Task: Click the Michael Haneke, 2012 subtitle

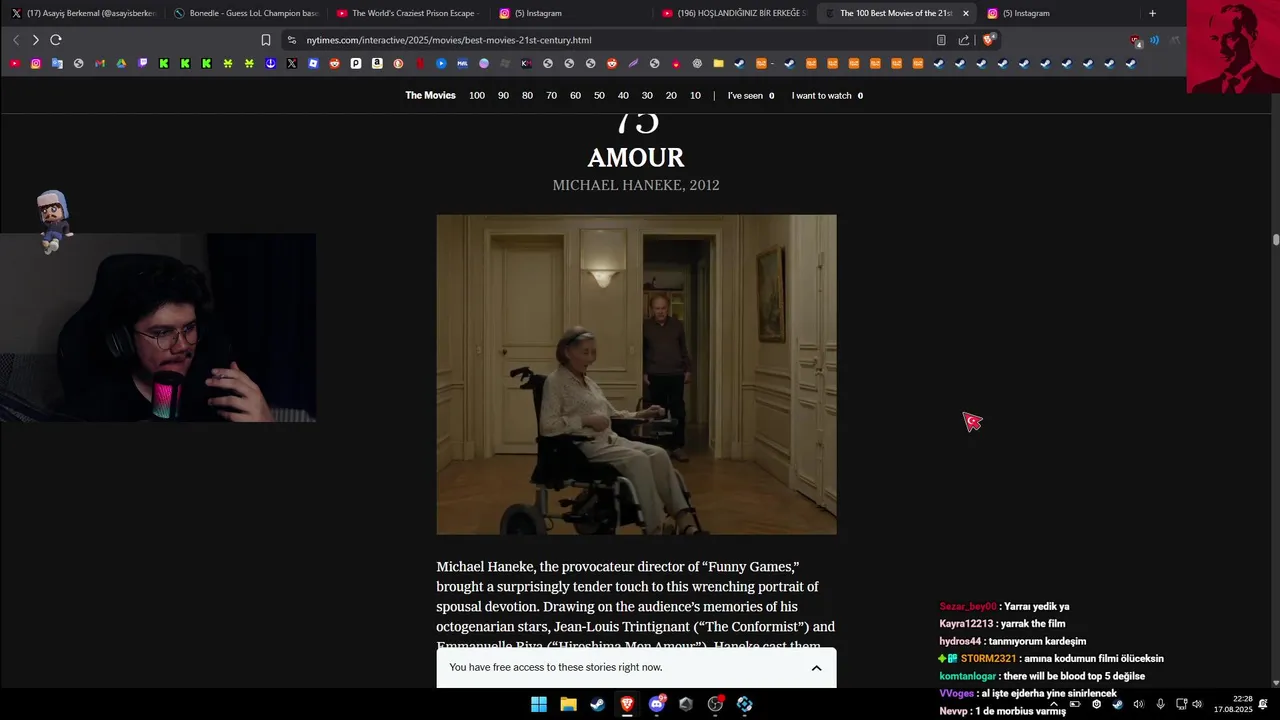Action: (x=636, y=185)
